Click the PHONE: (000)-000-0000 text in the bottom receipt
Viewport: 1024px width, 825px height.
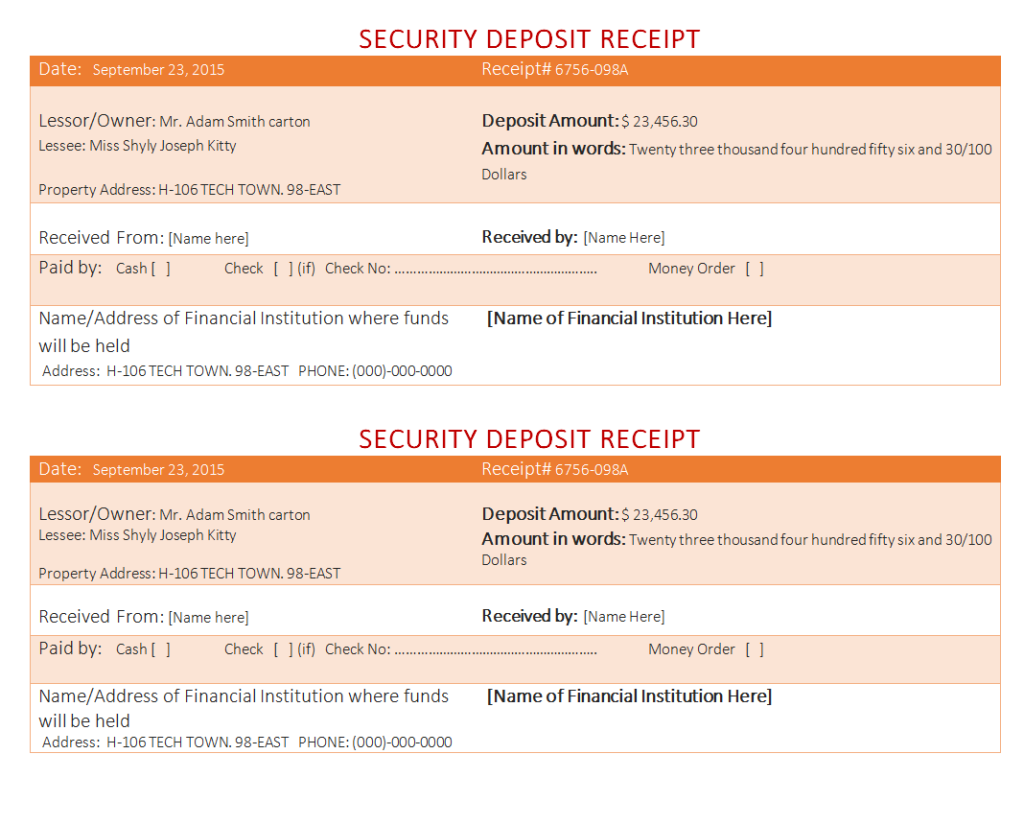tap(375, 743)
